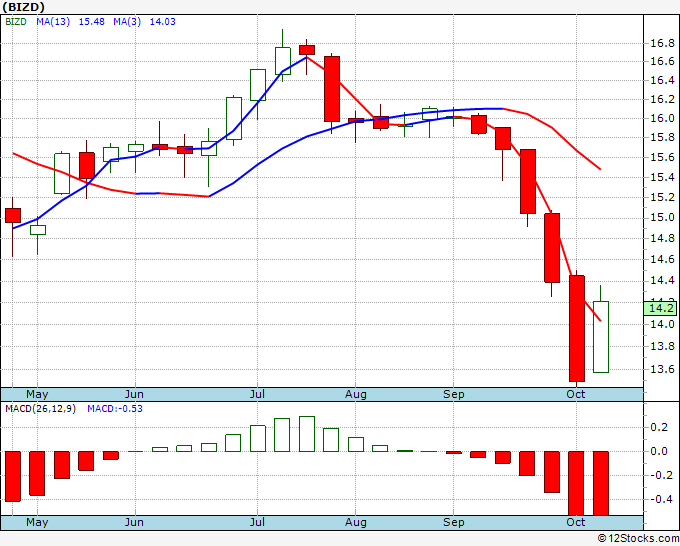This screenshot has height=546, width=680.
Task: Select the tallest red candlestick above the Oct label
Action: [x=577, y=328]
